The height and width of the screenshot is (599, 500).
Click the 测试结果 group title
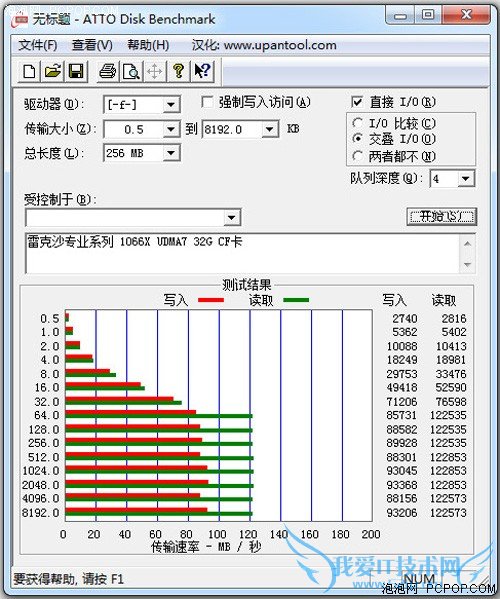pos(246,285)
